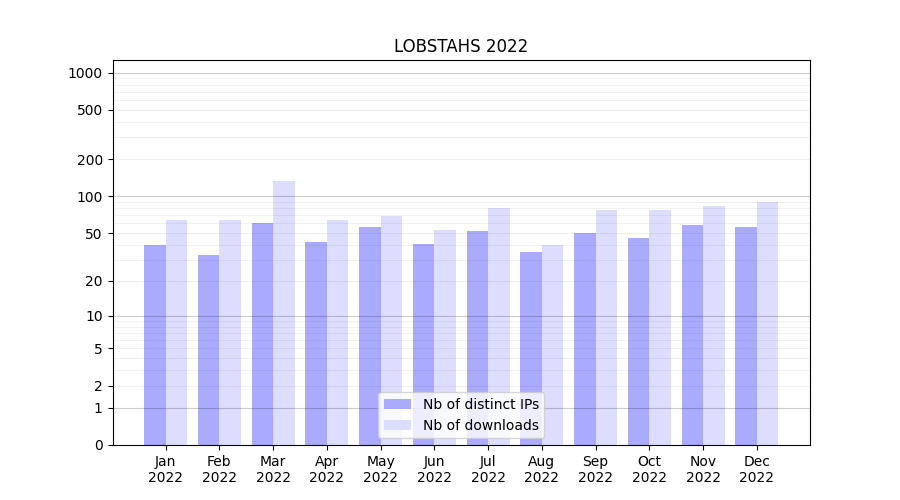Click the April 2022 downloads bar
This screenshot has height=500, width=900.
point(338,332)
